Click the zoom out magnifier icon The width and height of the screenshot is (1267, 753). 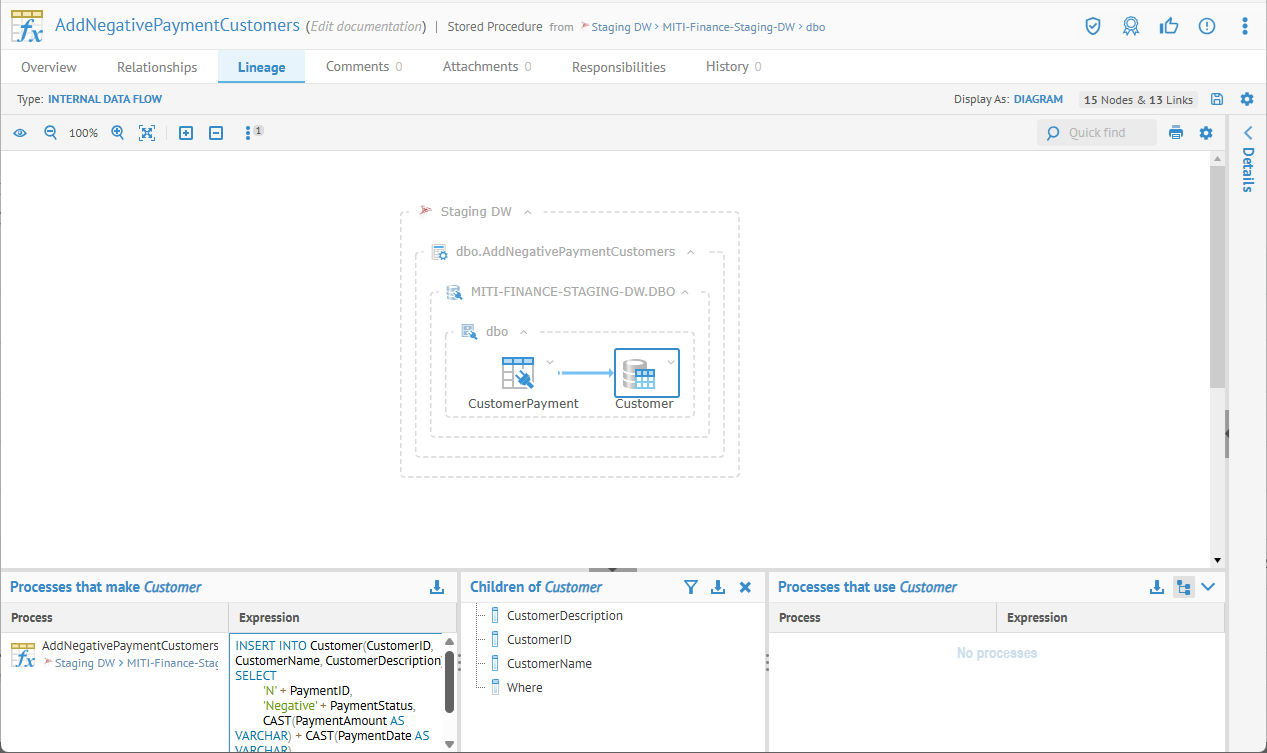point(50,132)
